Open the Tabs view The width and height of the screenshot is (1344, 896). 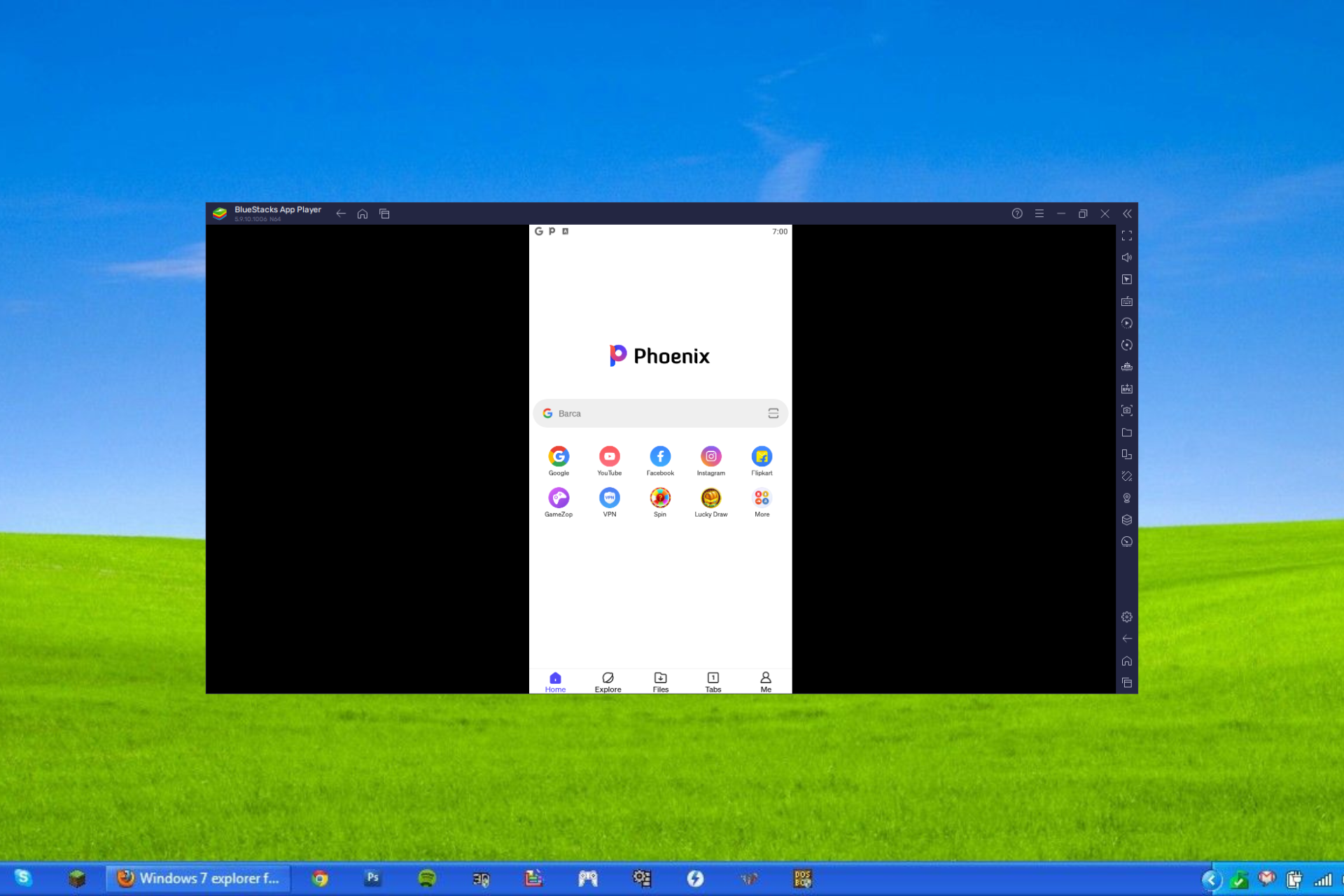click(713, 682)
